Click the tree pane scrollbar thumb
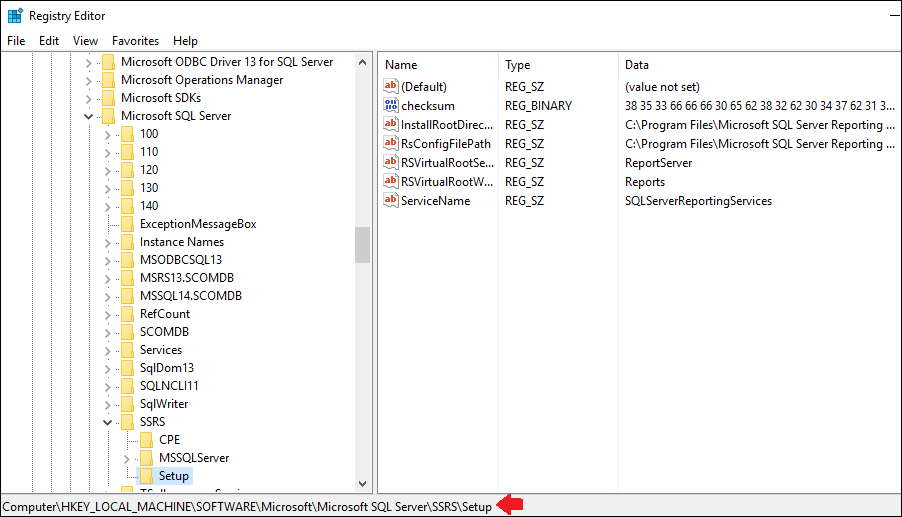 coord(362,244)
